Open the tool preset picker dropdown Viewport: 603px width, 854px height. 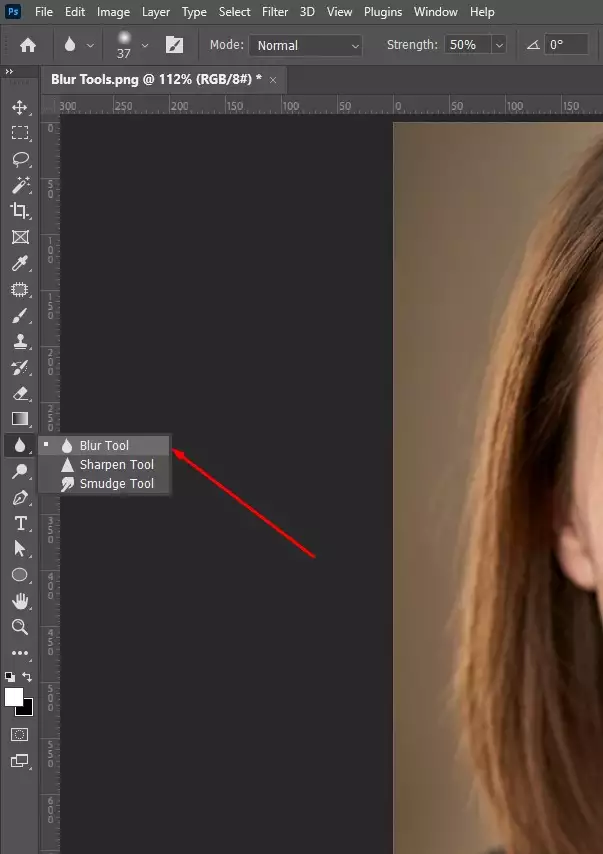[90, 46]
